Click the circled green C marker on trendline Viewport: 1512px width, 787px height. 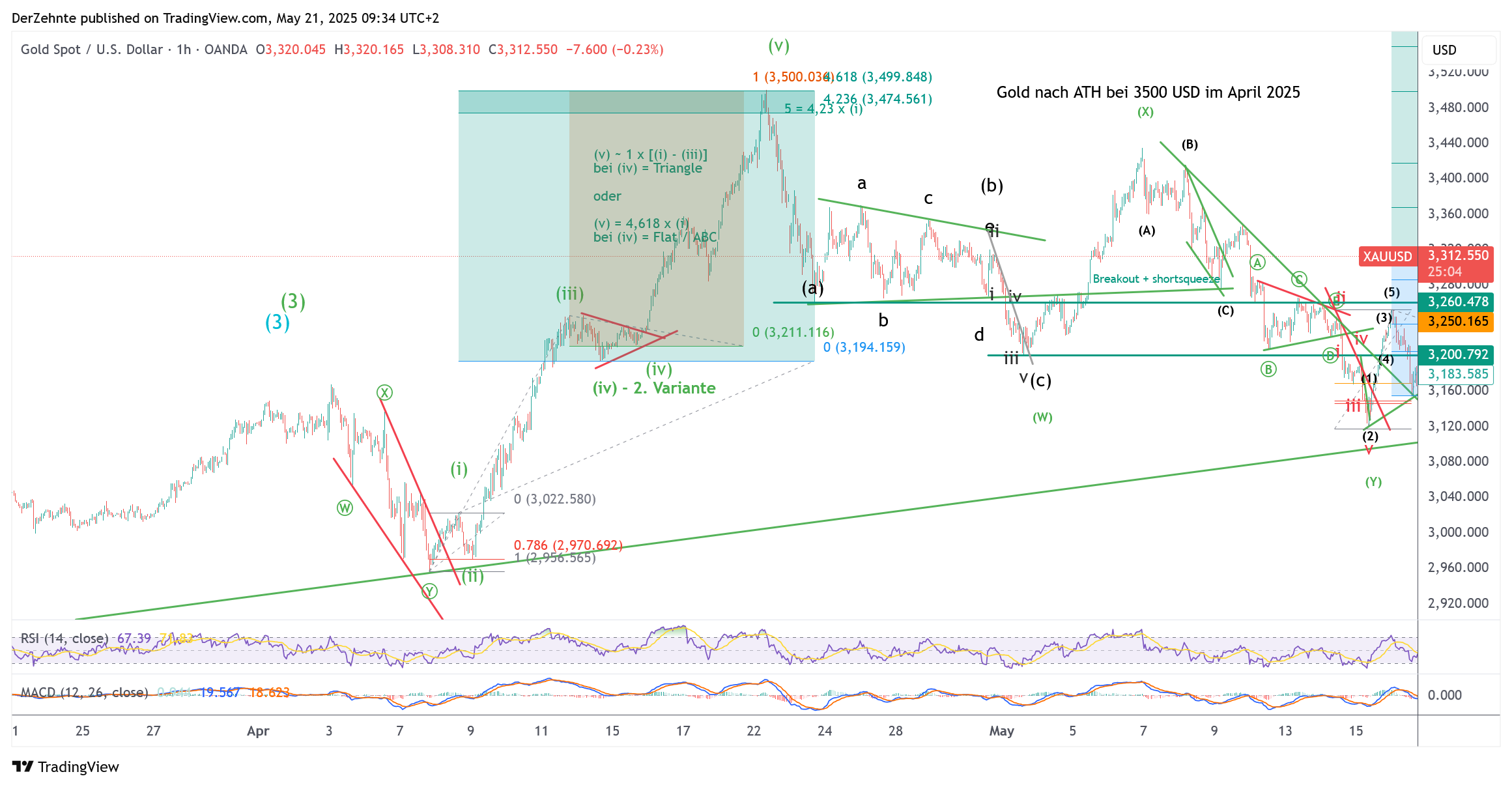click(x=1298, y=279)
